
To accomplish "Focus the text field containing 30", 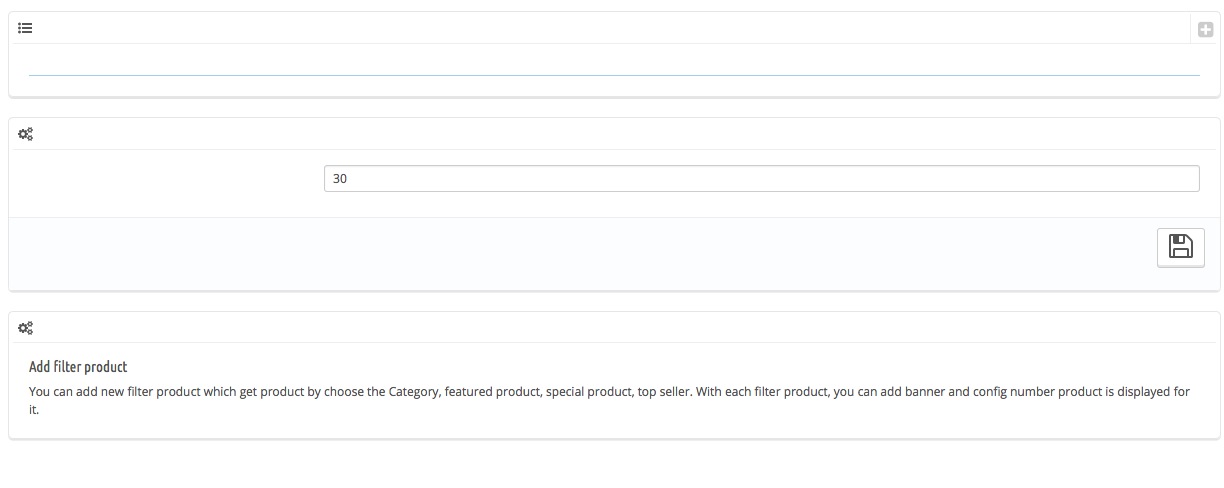I will 760,179.
